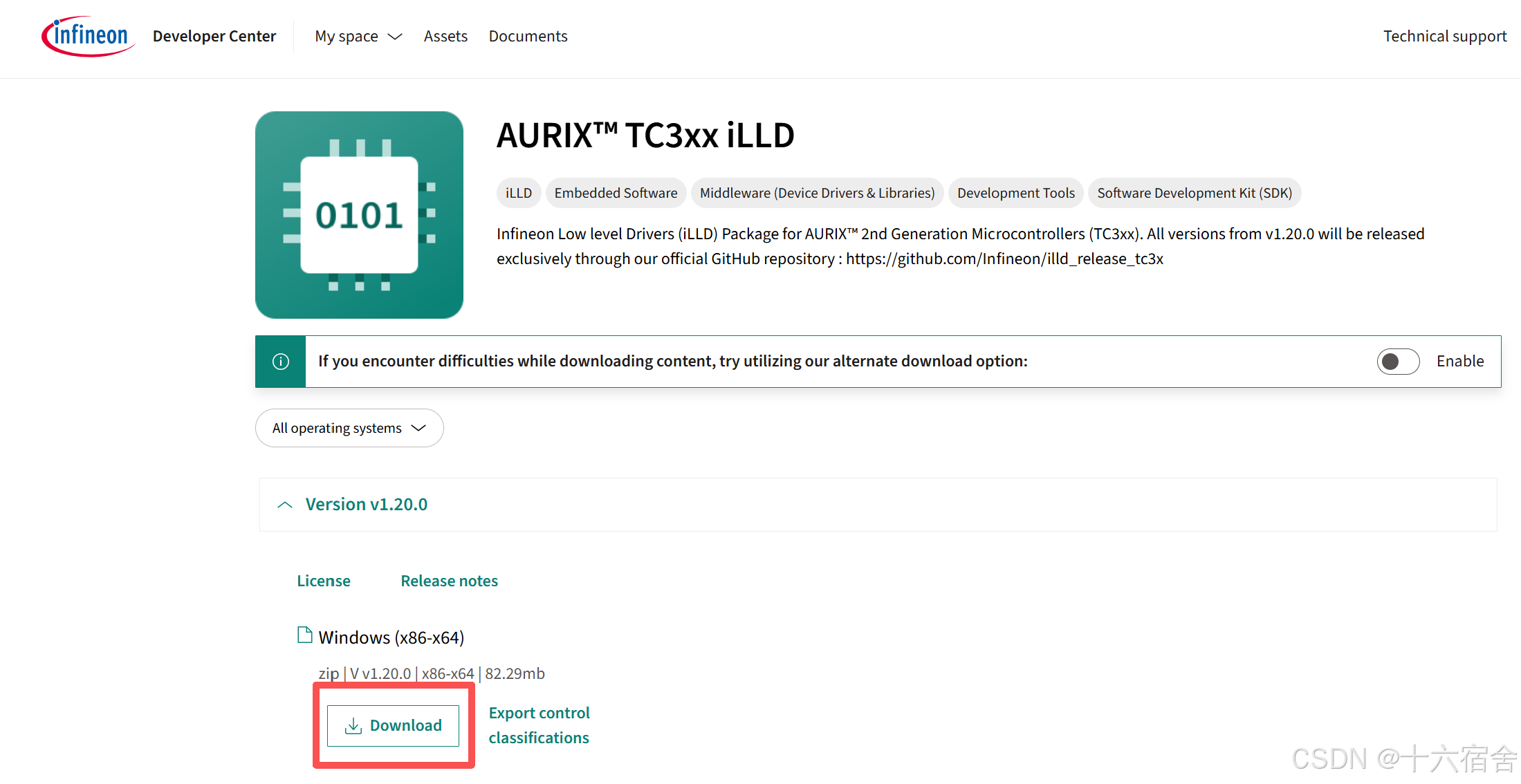Click the Developer Center title
The image size is (1521, 784).
[214, 36]
